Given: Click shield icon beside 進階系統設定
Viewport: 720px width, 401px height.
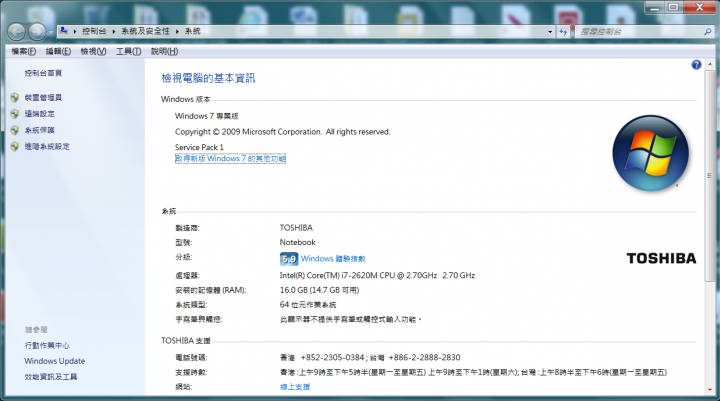Looking at the screenshot, I should click(15, 147).
